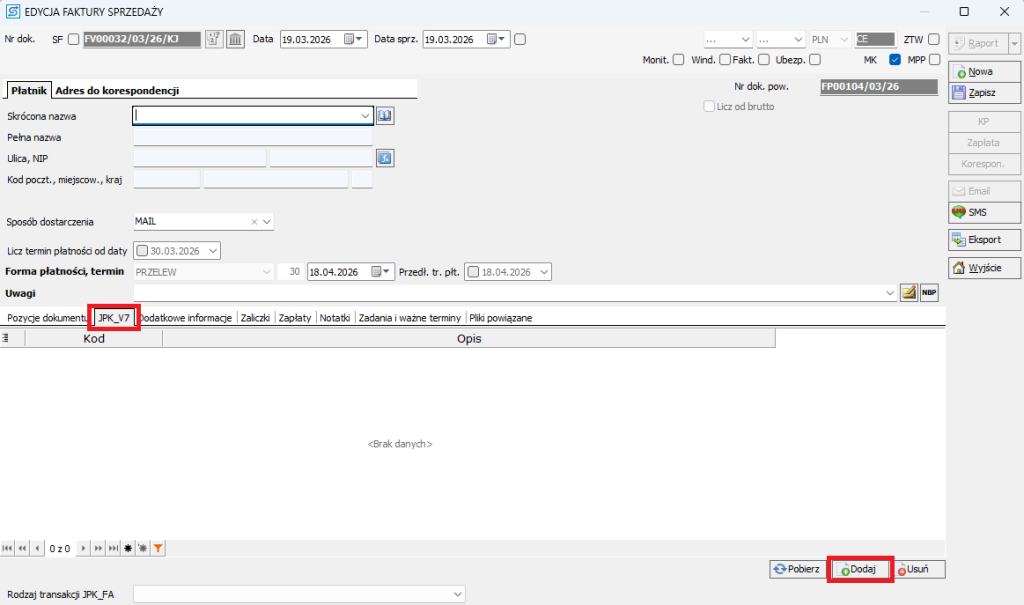Click the blue lookup icon beside NIP field

coord(385,157)
